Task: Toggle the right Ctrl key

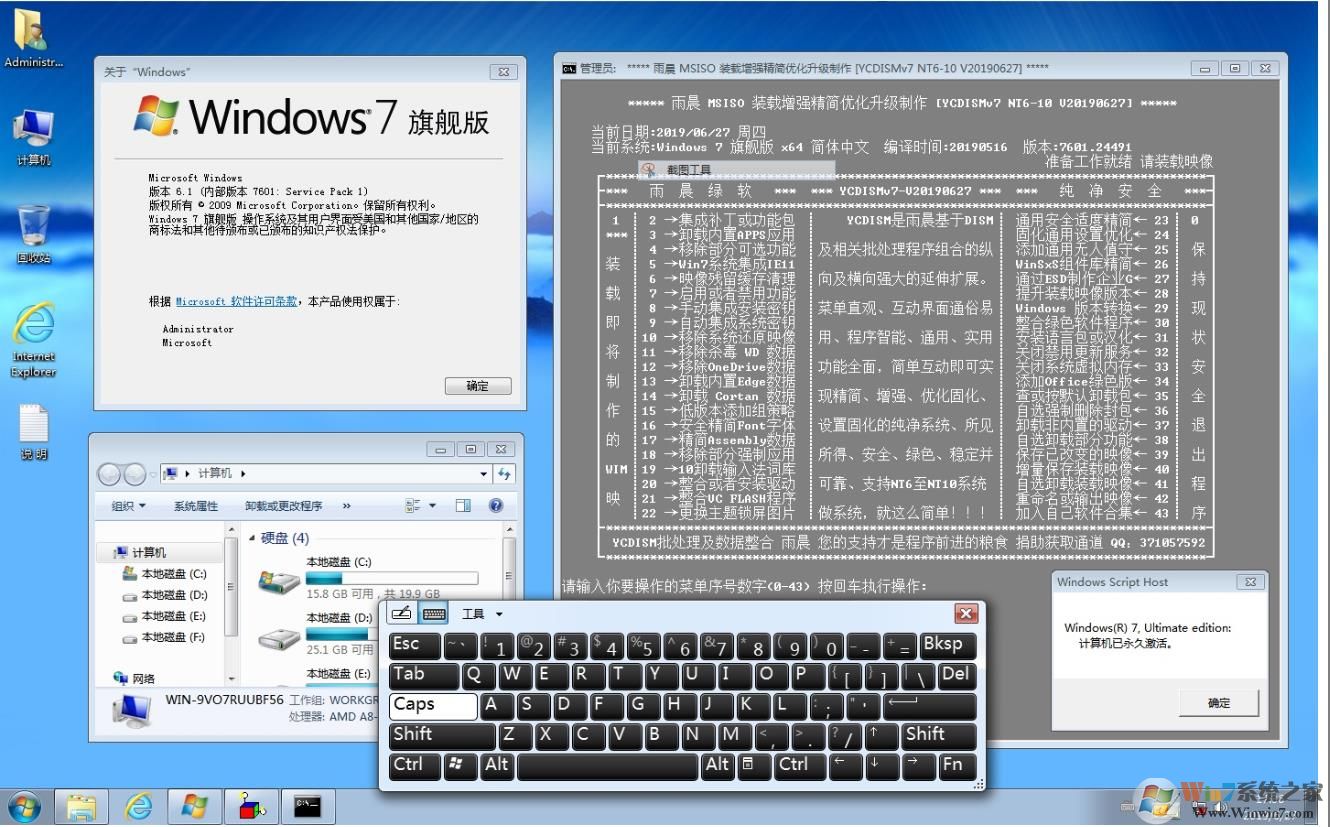Action: 801,765
